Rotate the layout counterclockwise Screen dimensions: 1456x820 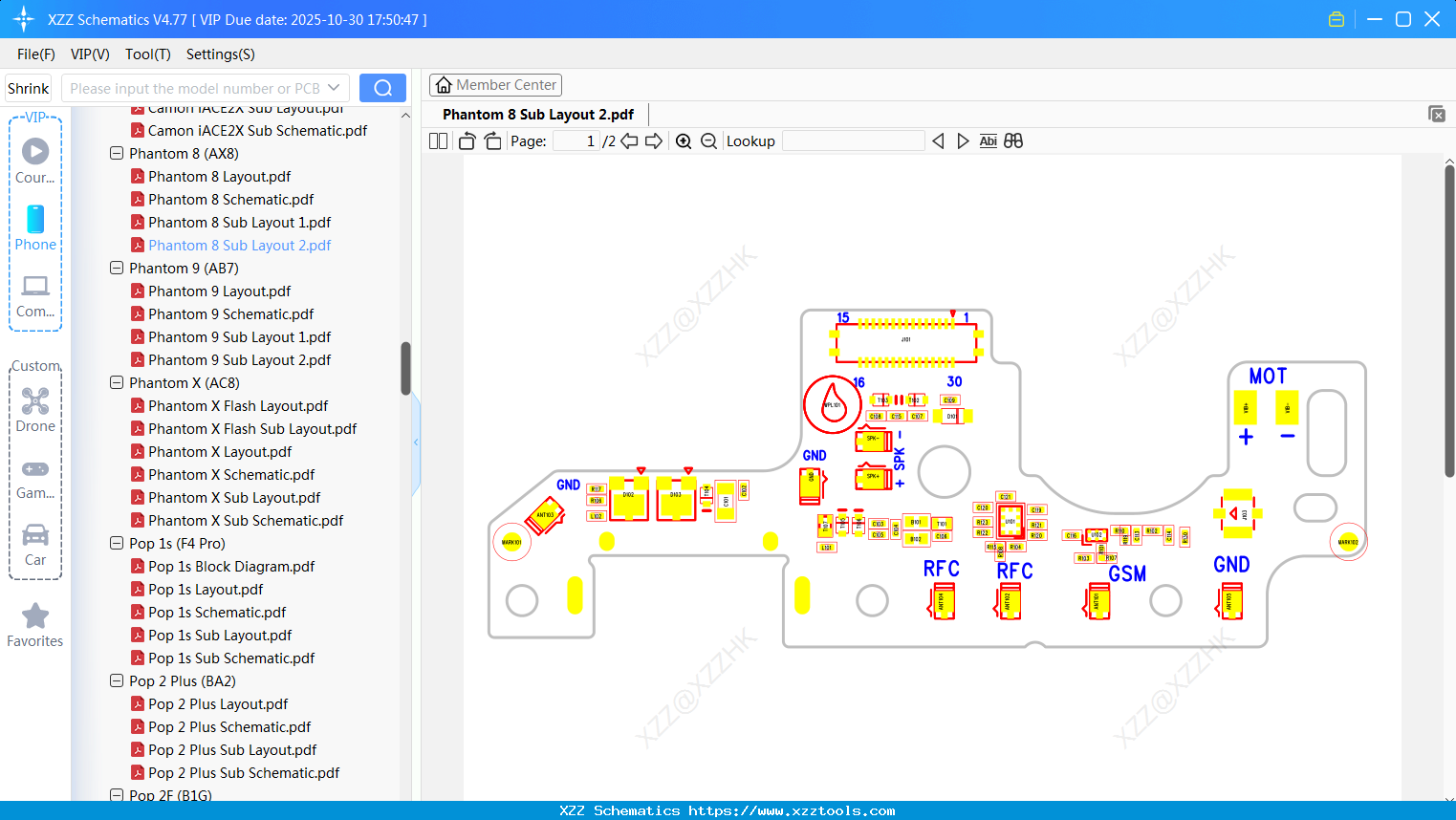coord(466,140)
